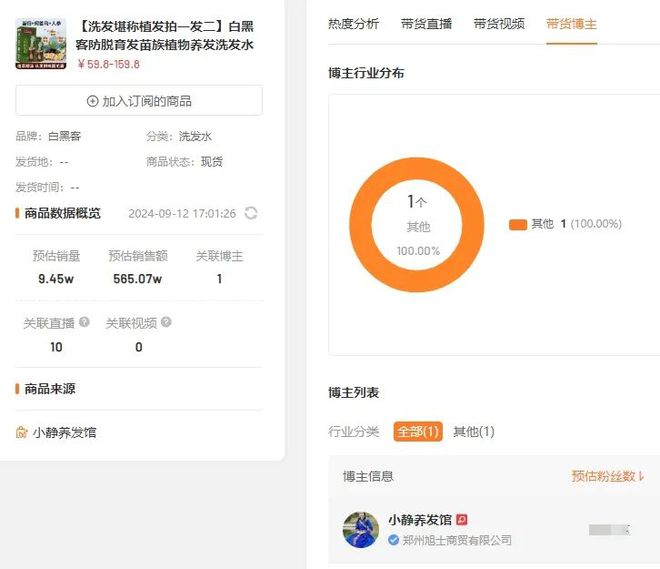Click the legend label 其他 1 (100.00%)
Image resolution: width=660 pixels, height=569 pixels.
click(x=576, y=223)
